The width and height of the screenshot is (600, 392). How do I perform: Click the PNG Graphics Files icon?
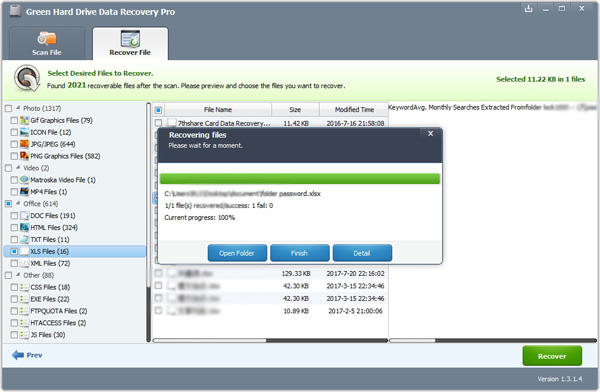coord(24,156)
